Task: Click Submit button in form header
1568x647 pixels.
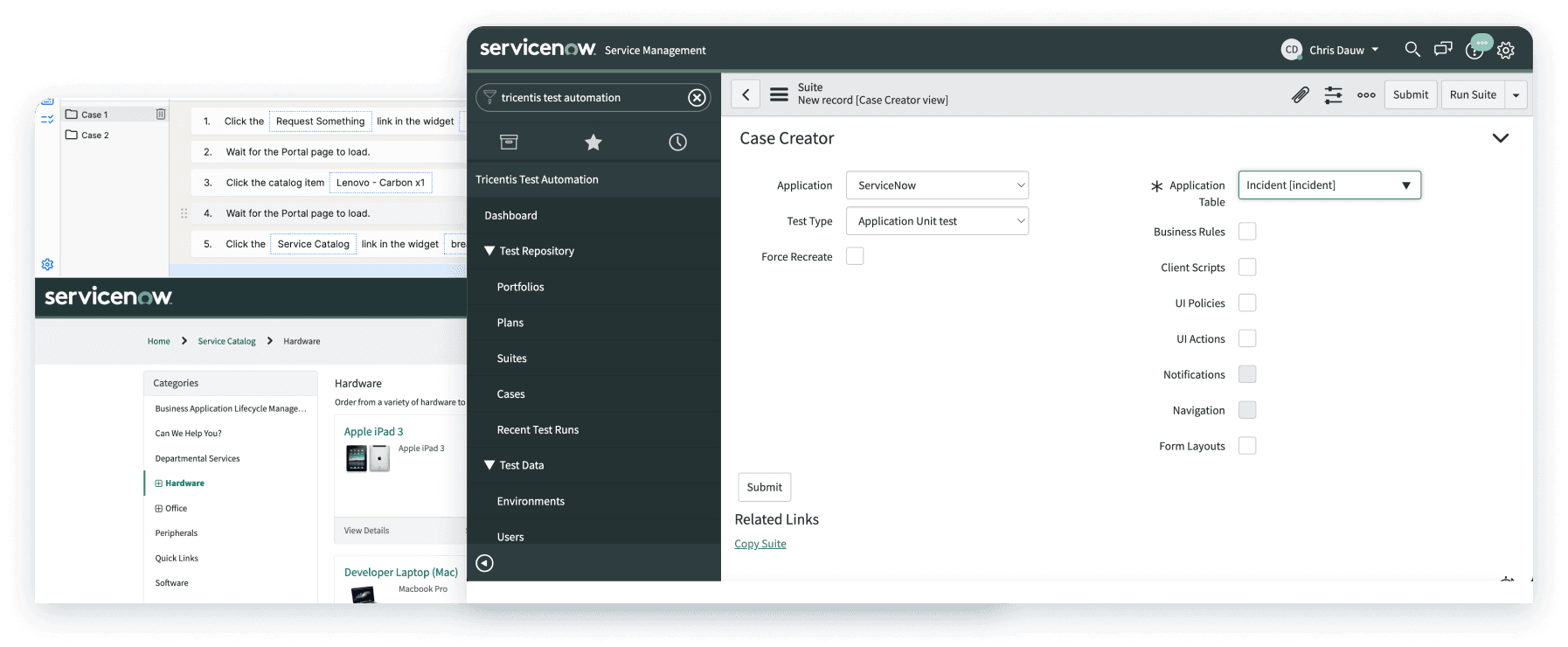Action: click(1411, 94)
